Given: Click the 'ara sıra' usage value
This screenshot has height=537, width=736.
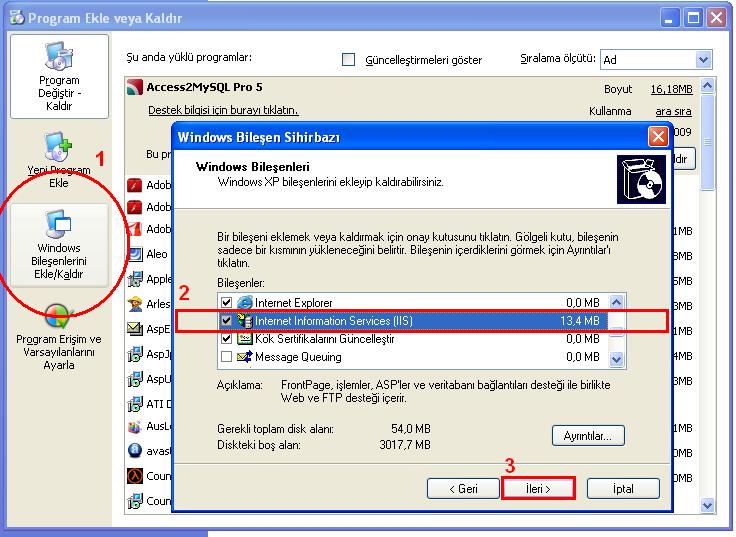Looking at the screenshot, I should (673, 111).
